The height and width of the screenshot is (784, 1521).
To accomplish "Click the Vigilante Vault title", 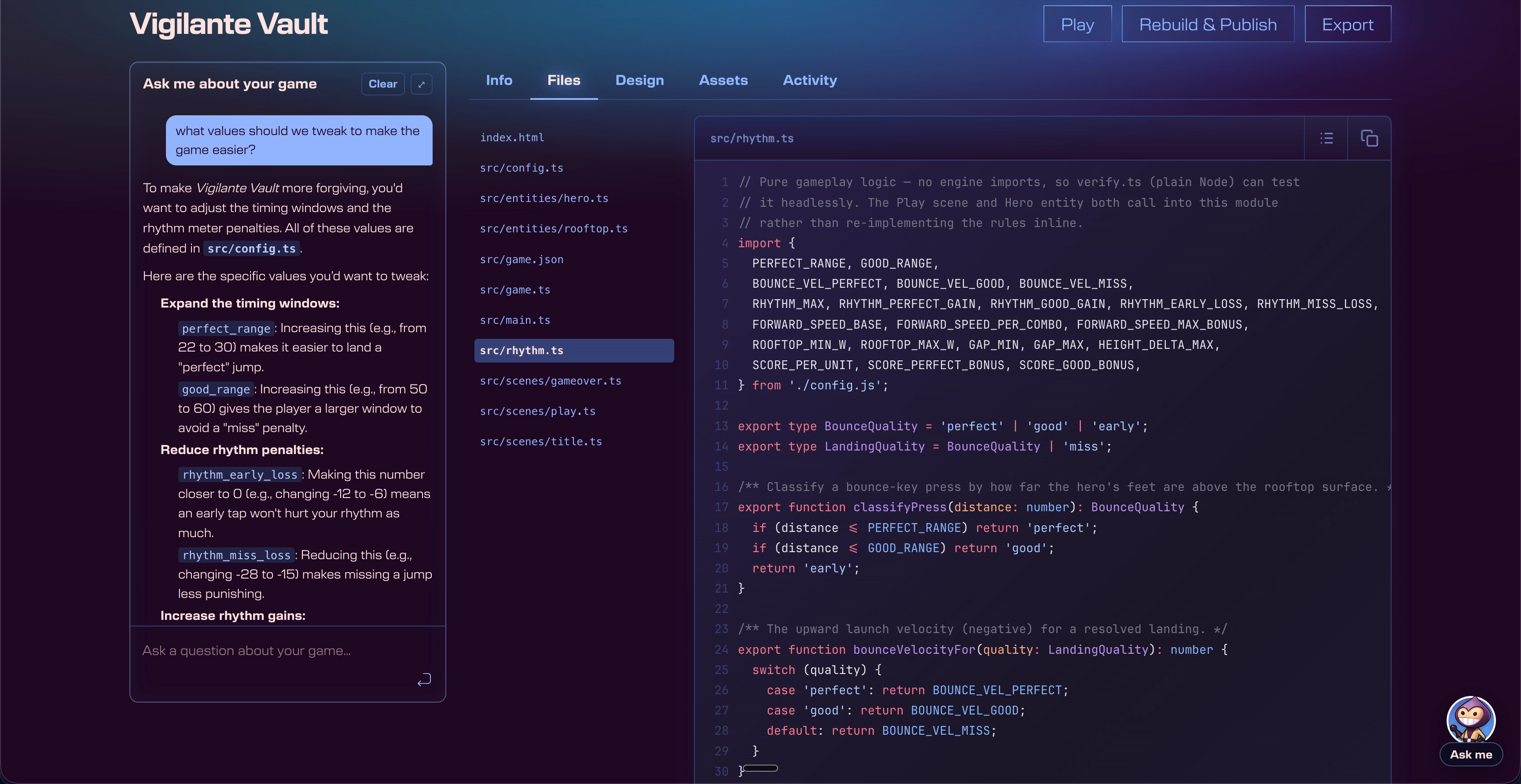I will [x=228, y=24].
